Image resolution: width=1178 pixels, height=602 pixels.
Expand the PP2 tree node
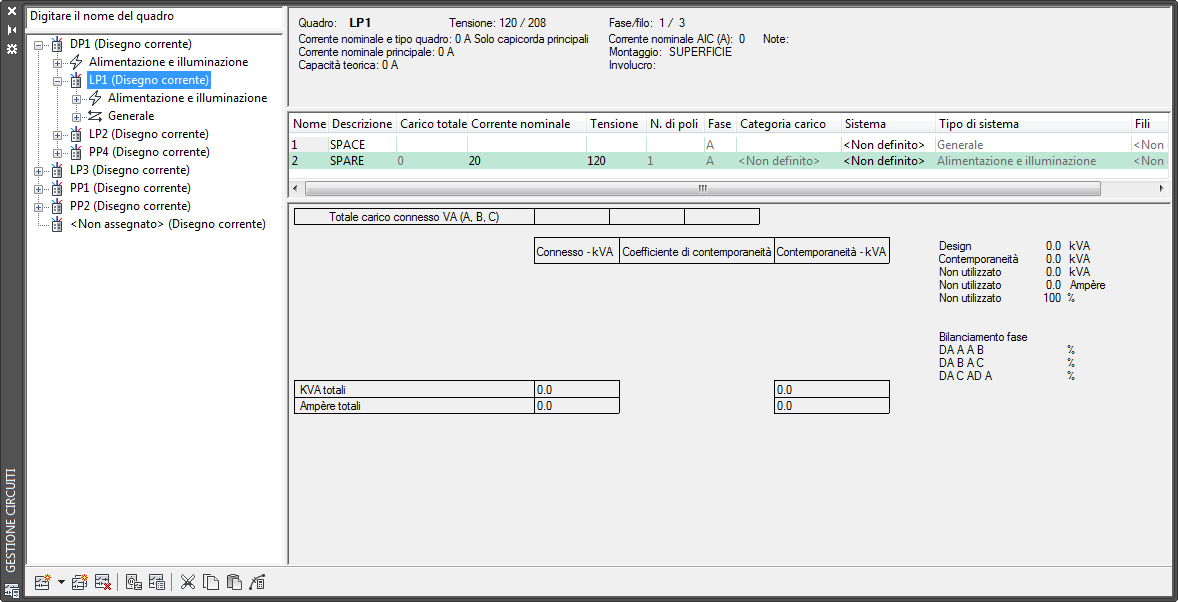(38, 207)
